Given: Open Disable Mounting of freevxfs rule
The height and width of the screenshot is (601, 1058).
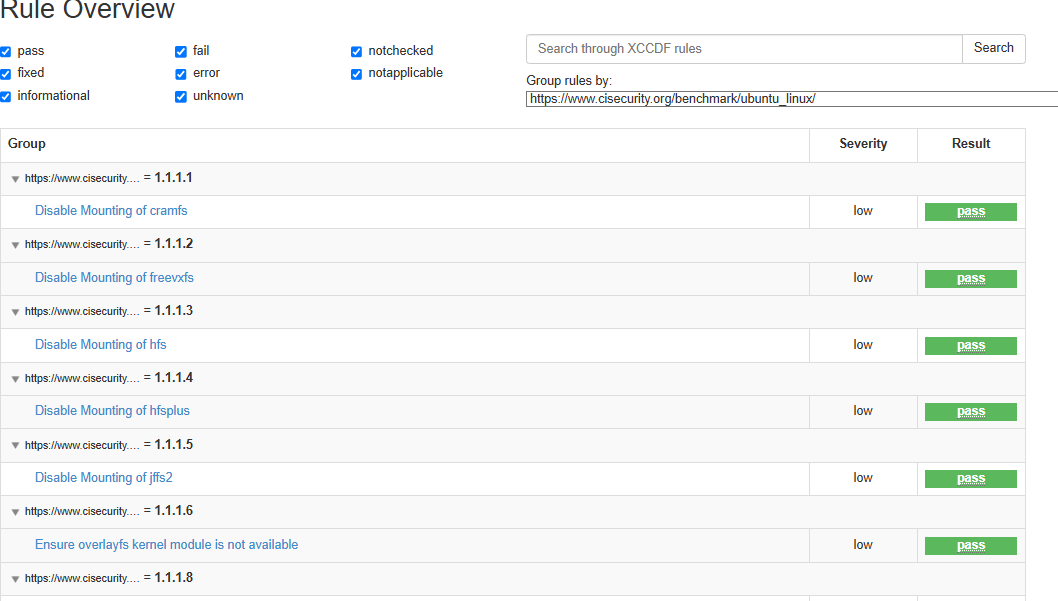Looking at the screenshot, I should point(114,278).
